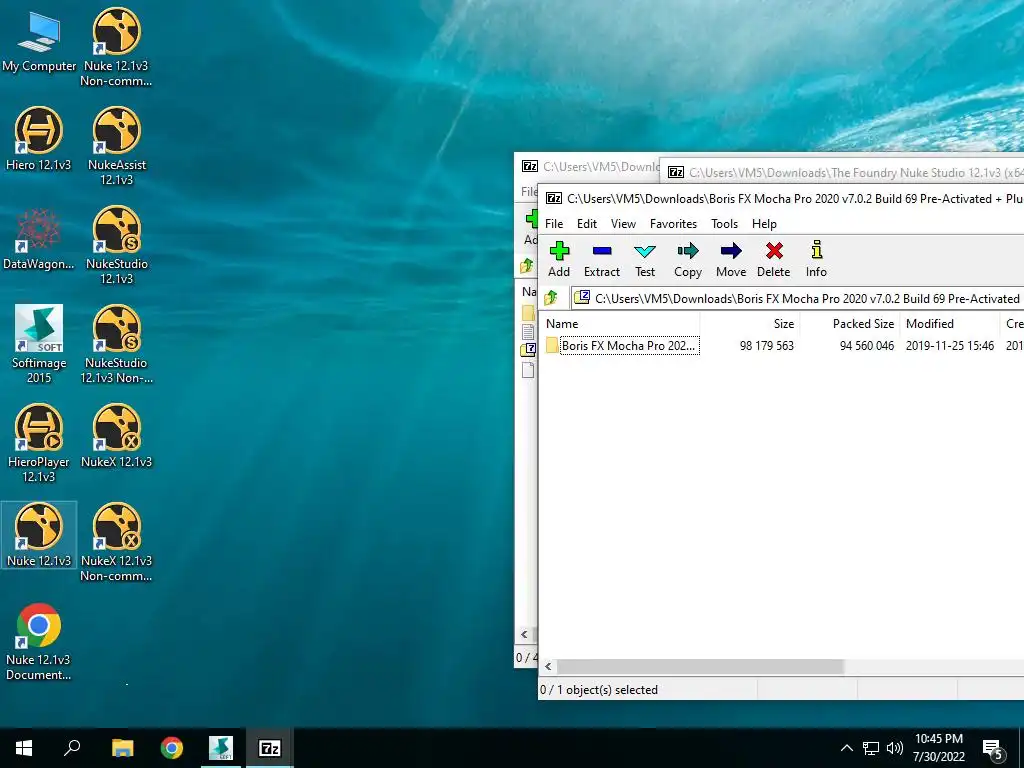This screenshot has height=768, width=1024.
Task: Select My Computer desktop icon
Action: [39, 42]
